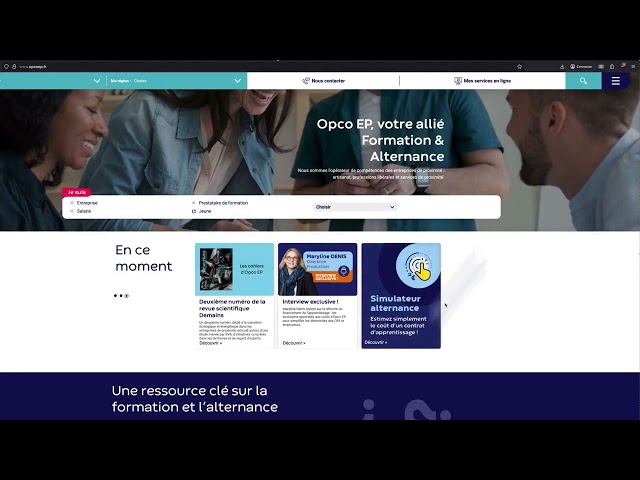The height and width of the screenshot is (480, 640).
Task: Open Mes services en ligne
Action: click(486, 80)
